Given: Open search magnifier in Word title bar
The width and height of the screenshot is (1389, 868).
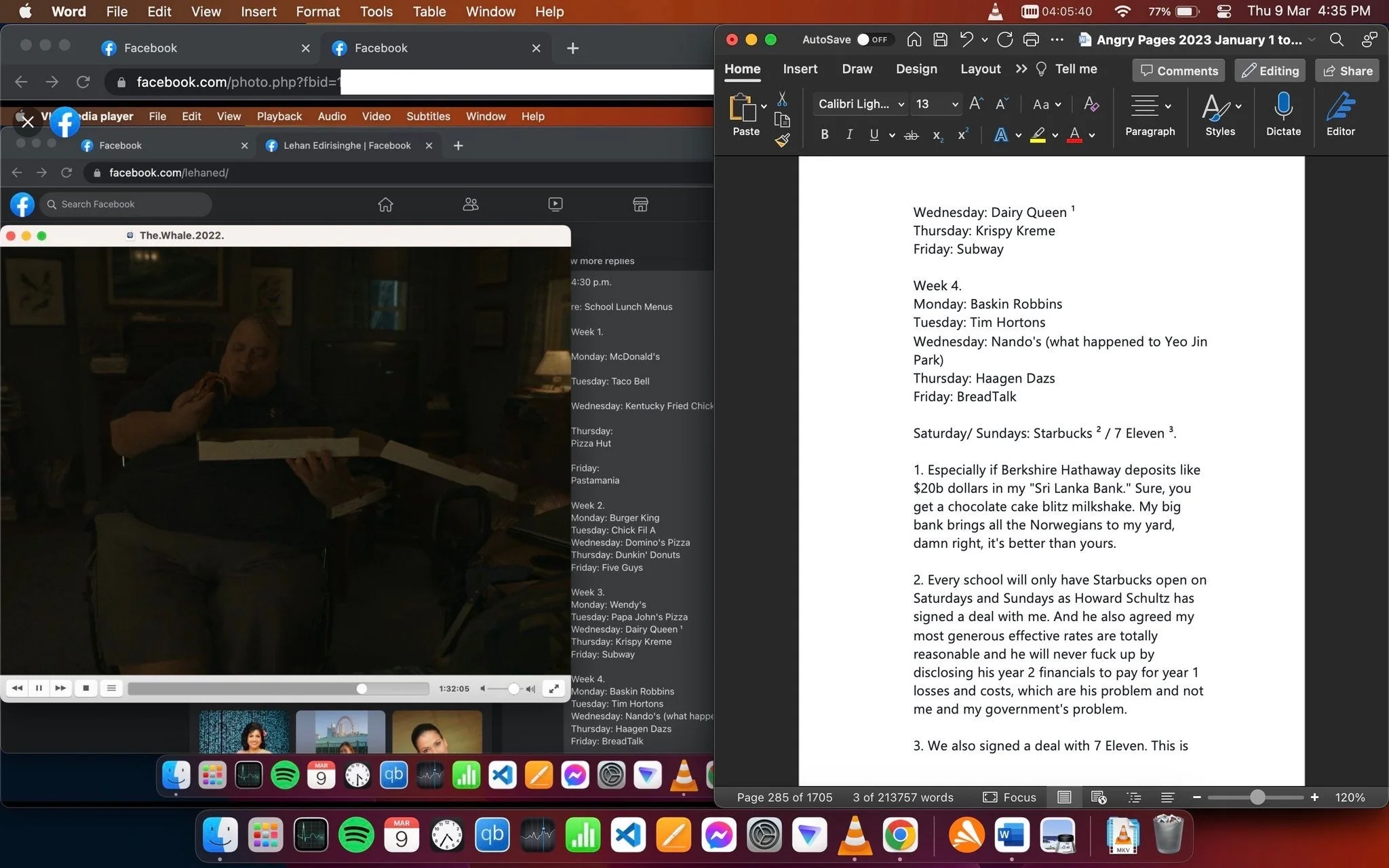Looking at the screenshot, I should [x=1337, y=39].
